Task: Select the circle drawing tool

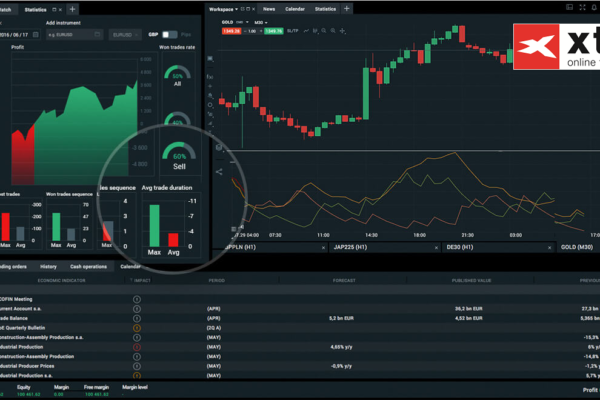Action: (210, 105)
